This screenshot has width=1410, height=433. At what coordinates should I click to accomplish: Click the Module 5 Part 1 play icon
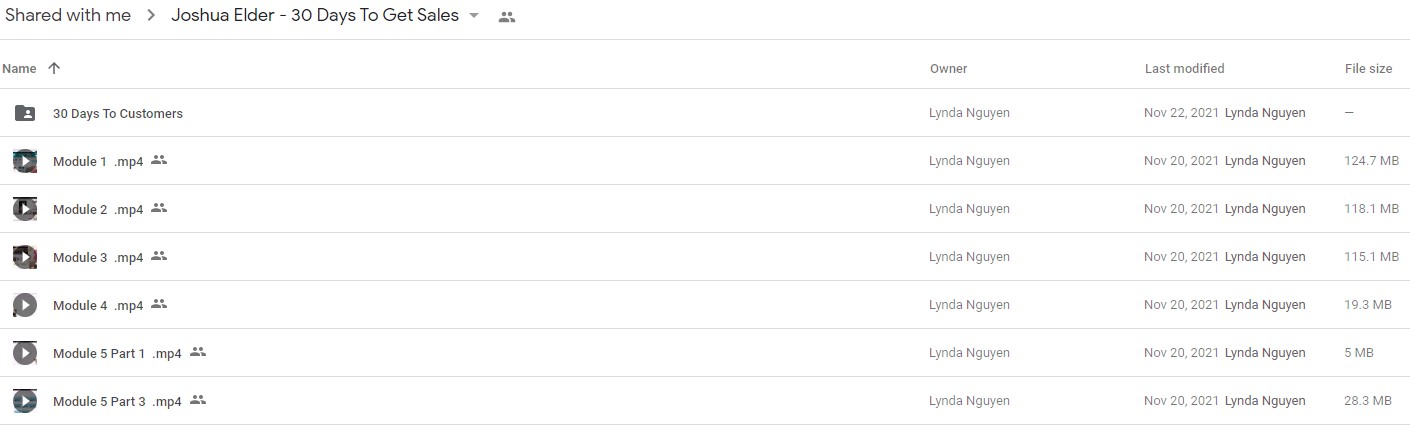(x=25, y=353)
